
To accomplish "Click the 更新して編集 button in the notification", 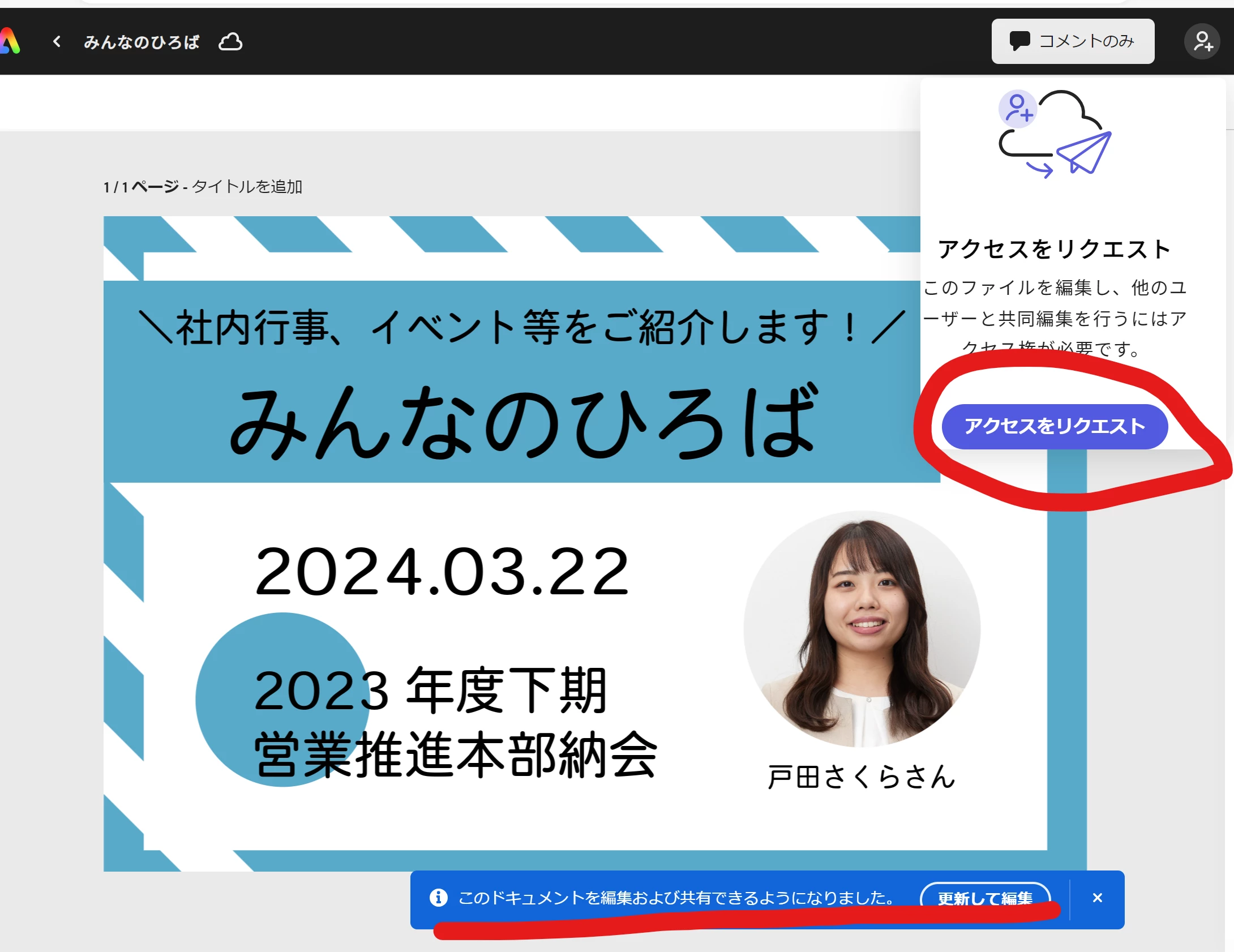I will tap(985, 897).
